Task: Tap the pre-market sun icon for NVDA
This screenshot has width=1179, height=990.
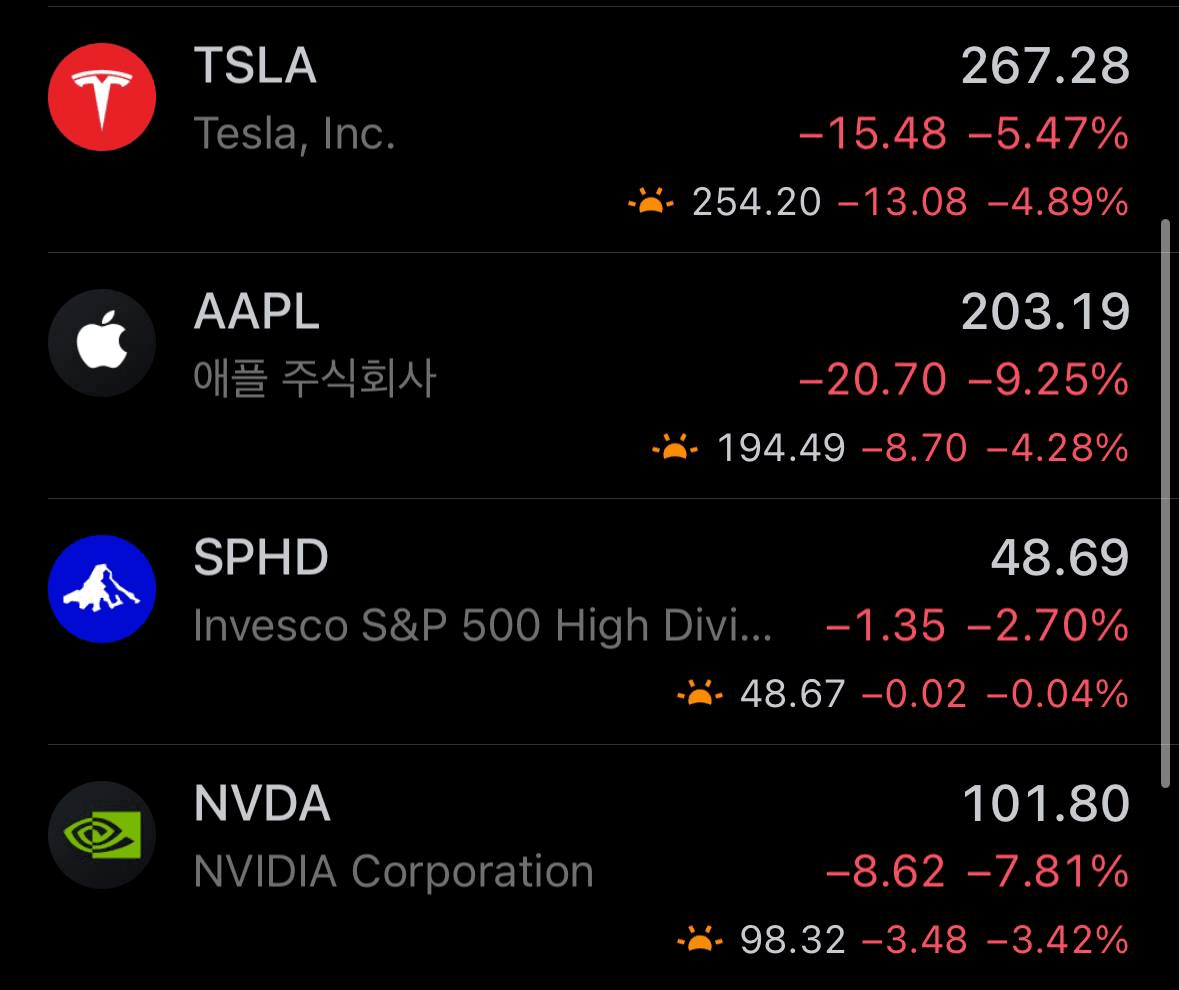Action: pyautogui.click(x=699, y=939)
